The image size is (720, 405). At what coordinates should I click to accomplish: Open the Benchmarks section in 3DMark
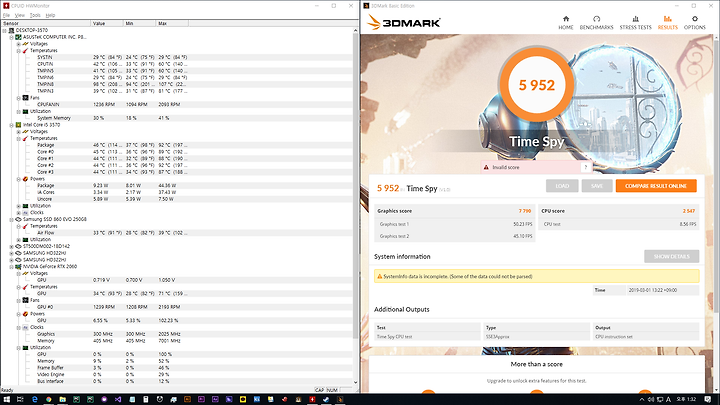pos(596,22)
